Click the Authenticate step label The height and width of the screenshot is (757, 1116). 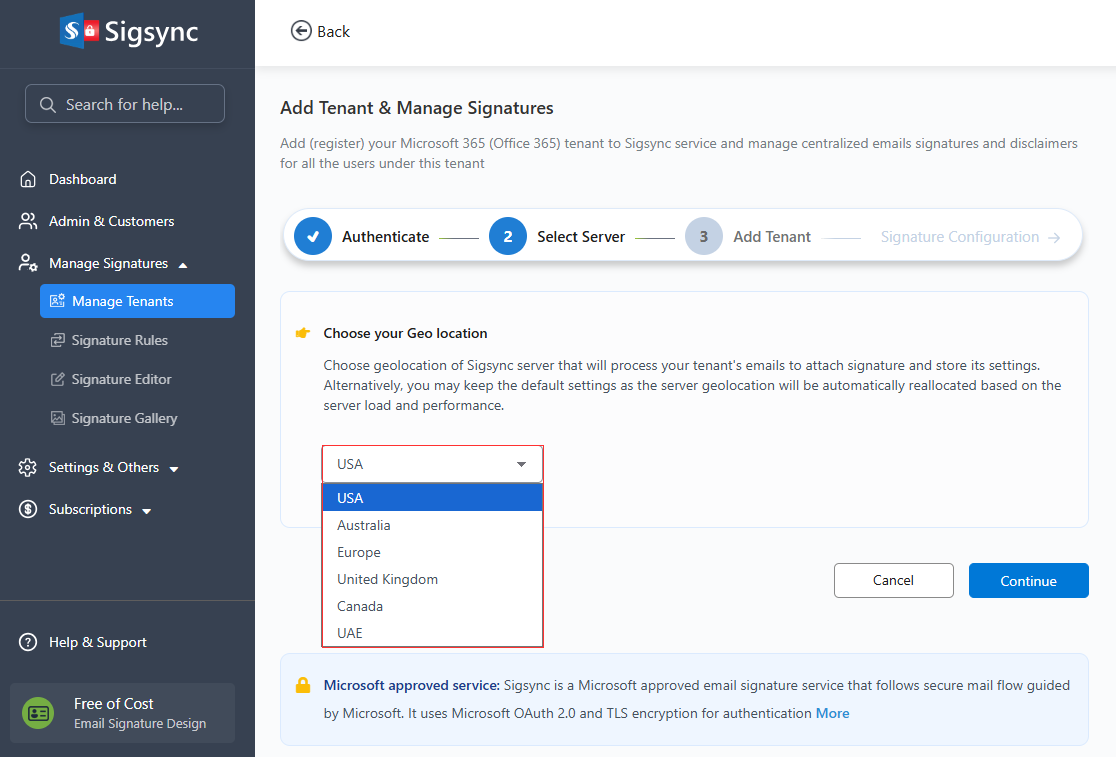click(x=386, y=237)
